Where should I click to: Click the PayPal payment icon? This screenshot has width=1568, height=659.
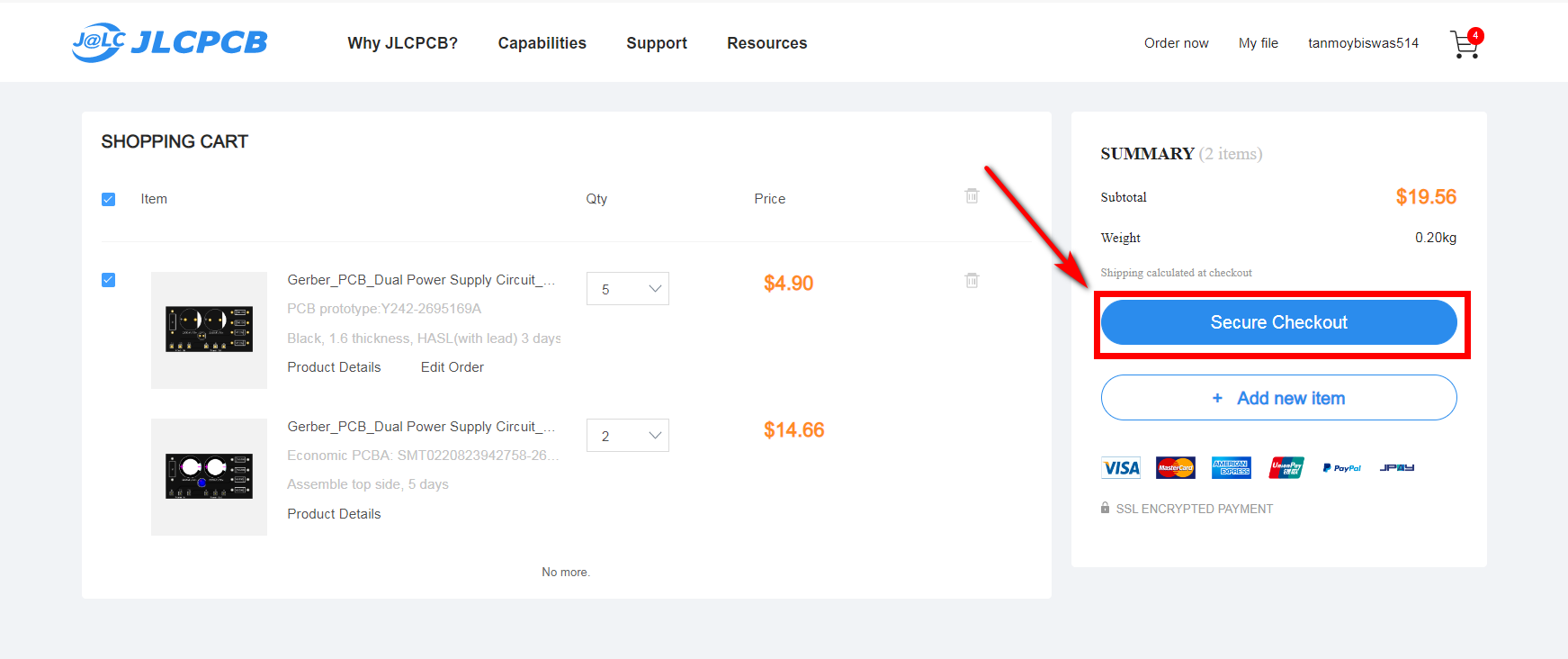(x=1341, y=468)
